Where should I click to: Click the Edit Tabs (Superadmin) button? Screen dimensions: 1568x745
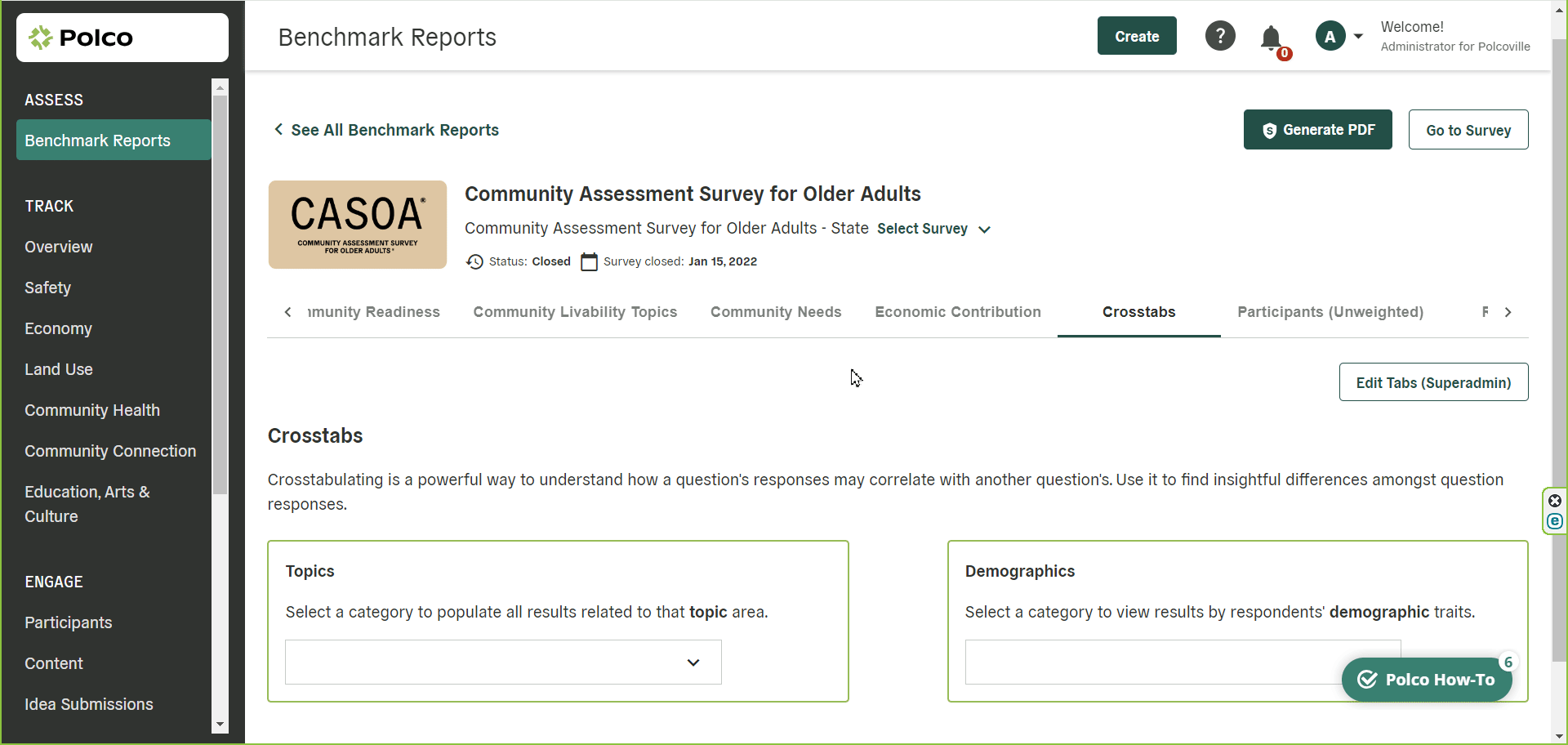(1433, 382)
